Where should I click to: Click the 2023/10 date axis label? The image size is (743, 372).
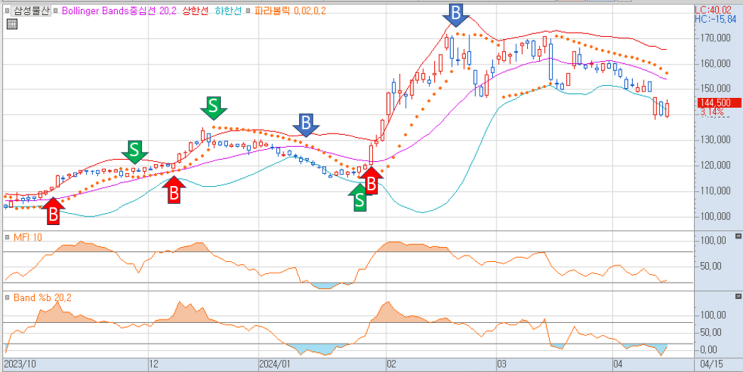(x=19, y=364)
